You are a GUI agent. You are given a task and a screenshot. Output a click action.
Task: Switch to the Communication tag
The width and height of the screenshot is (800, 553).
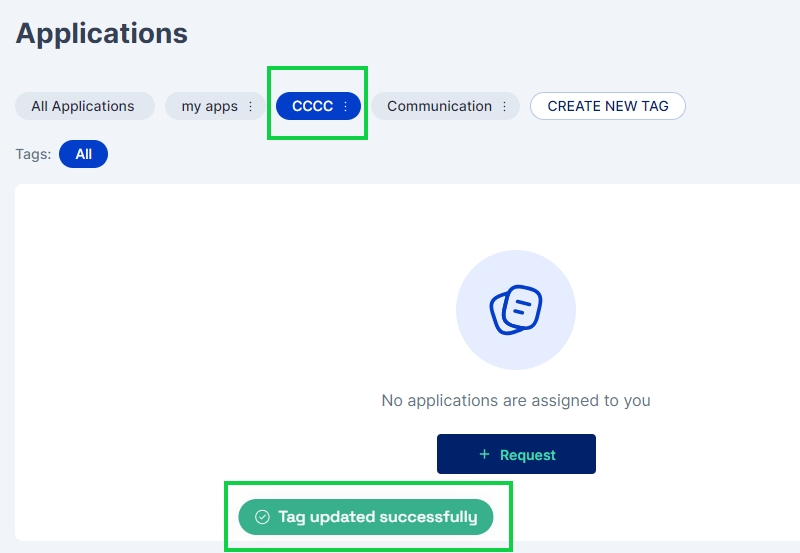439,106
